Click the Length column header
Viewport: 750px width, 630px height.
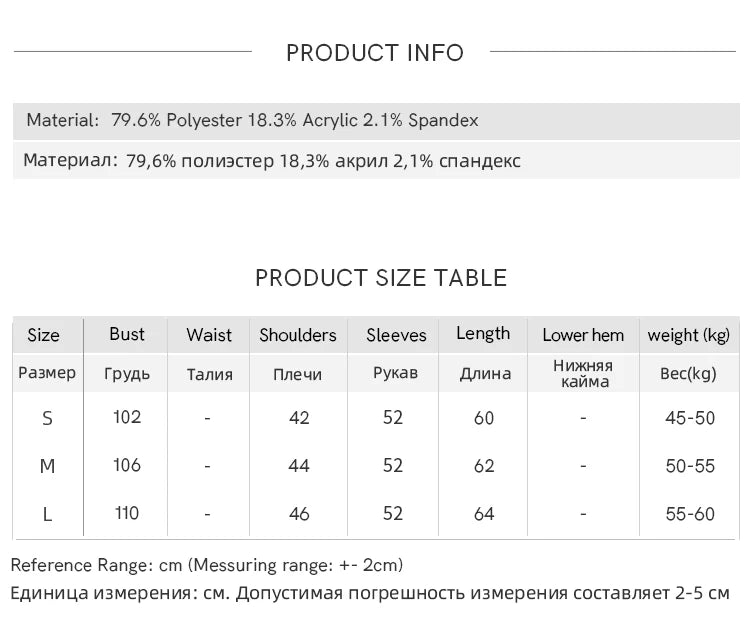pos(483,334)
